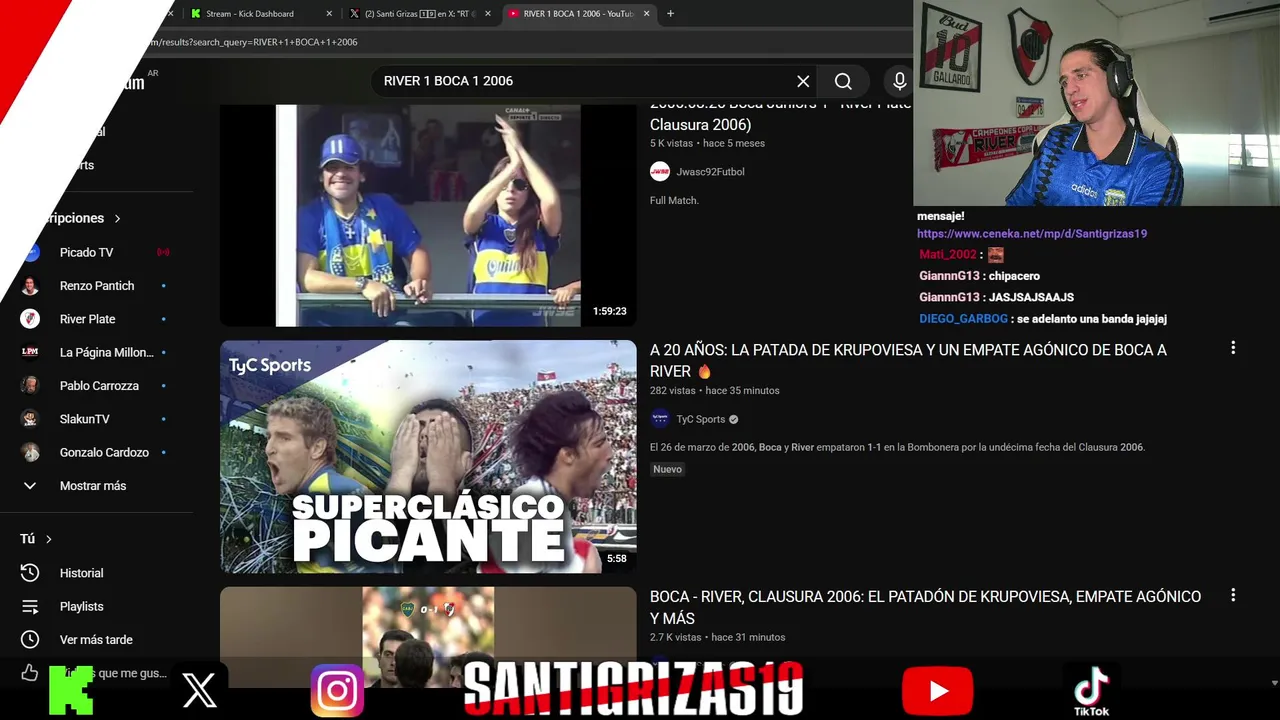Click the Ver más tarde clock icon

tap(30, 640)
